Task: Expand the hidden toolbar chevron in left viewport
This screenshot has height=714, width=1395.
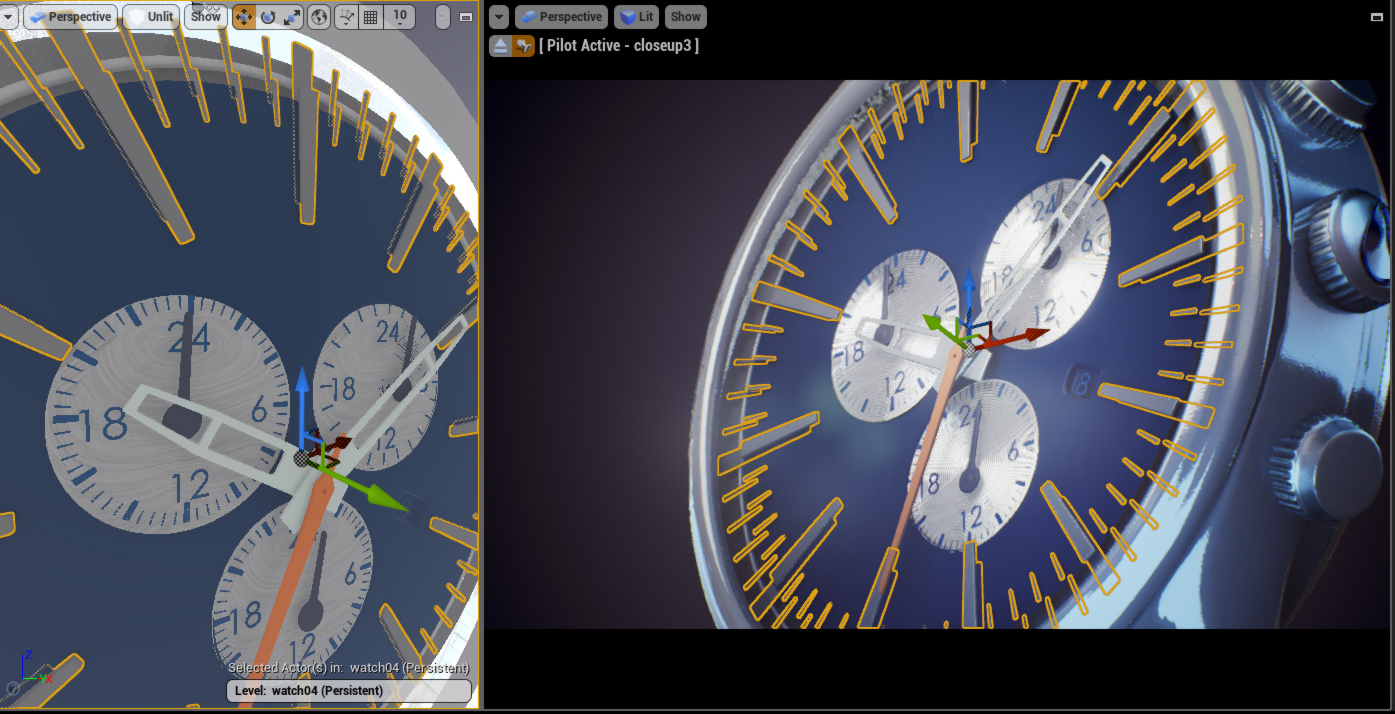Action: pyautogui.click(x=443, y=17)
